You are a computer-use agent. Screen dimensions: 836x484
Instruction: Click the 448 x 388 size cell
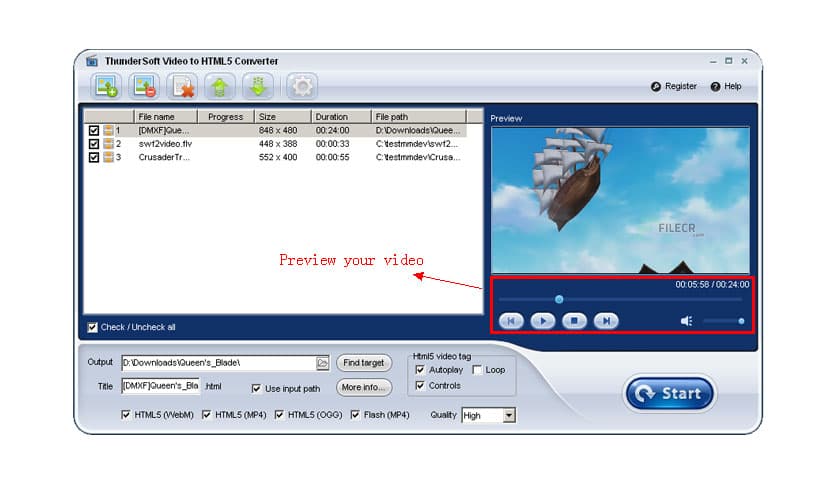click(278, 144)
